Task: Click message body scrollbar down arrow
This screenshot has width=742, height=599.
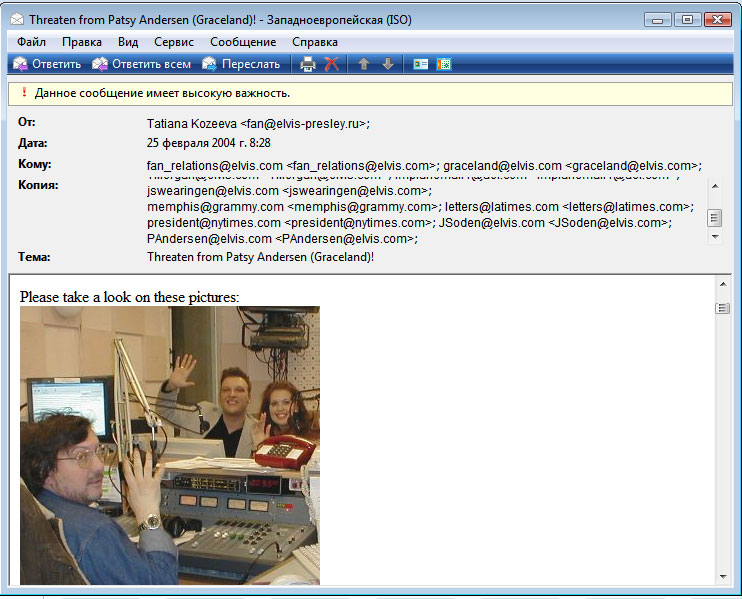Action: coord(723,576)
